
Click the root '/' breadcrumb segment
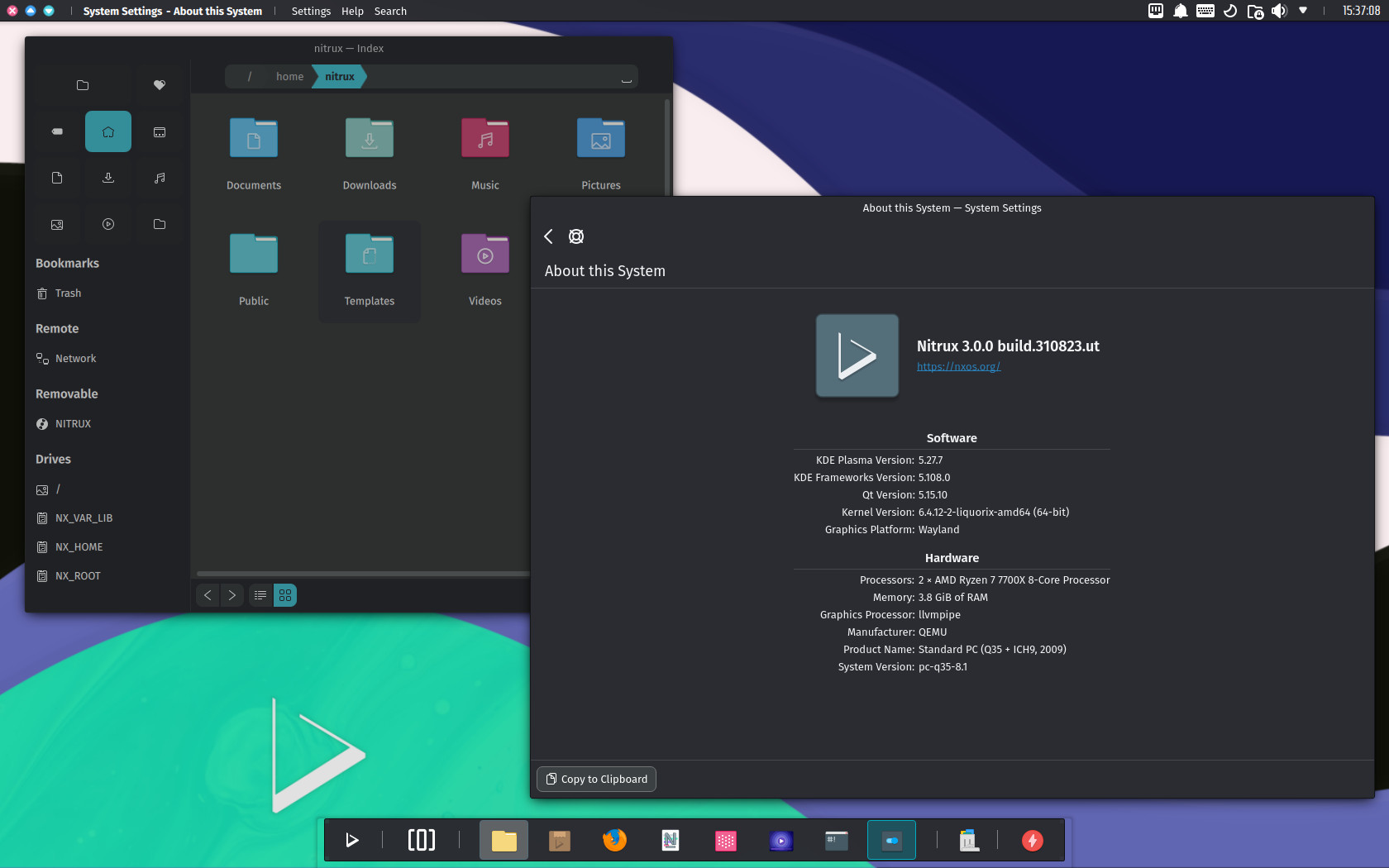(250, 77)
